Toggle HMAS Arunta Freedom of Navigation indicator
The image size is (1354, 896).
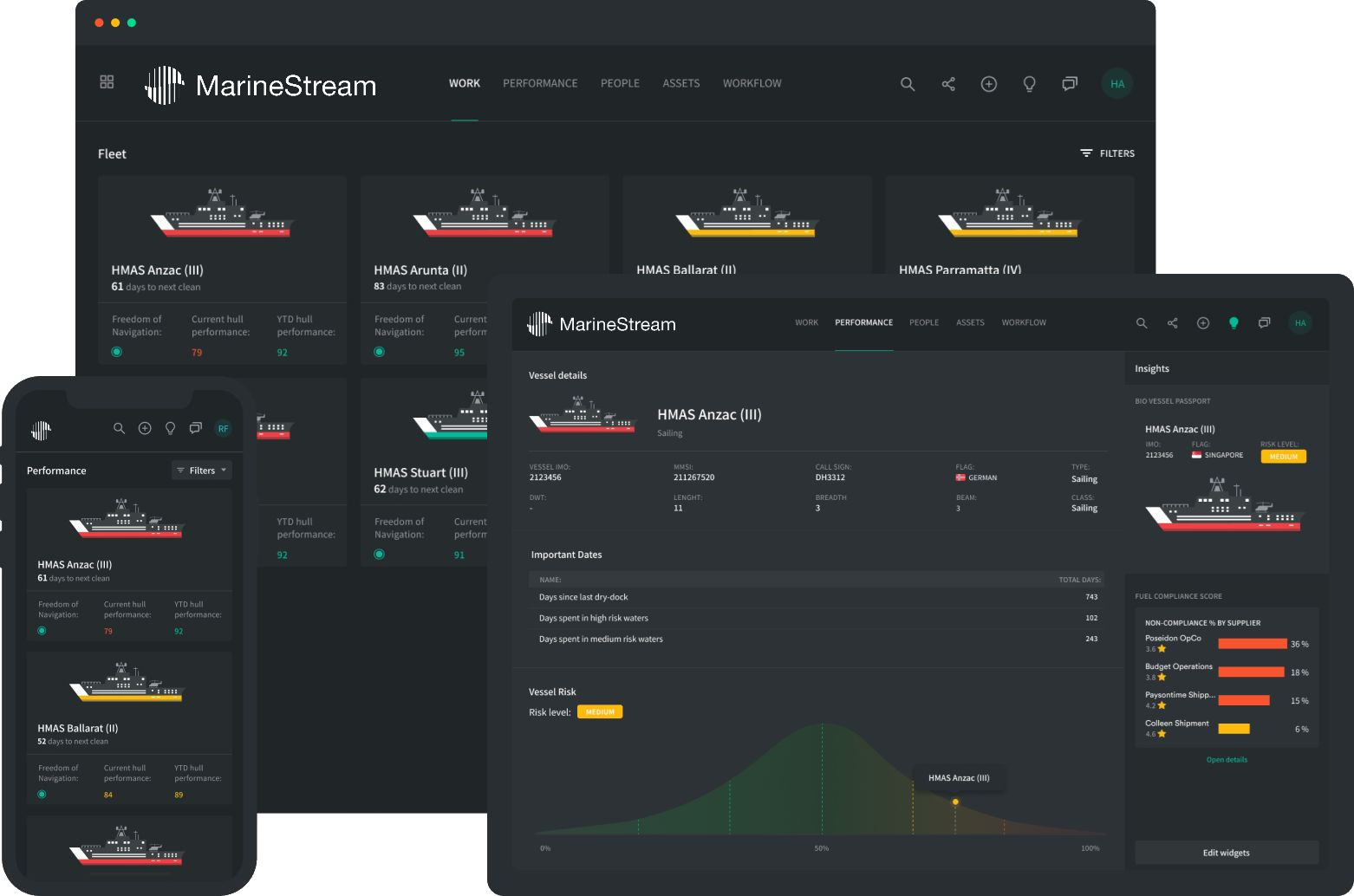pyautogui.click(x=379, y=352)
